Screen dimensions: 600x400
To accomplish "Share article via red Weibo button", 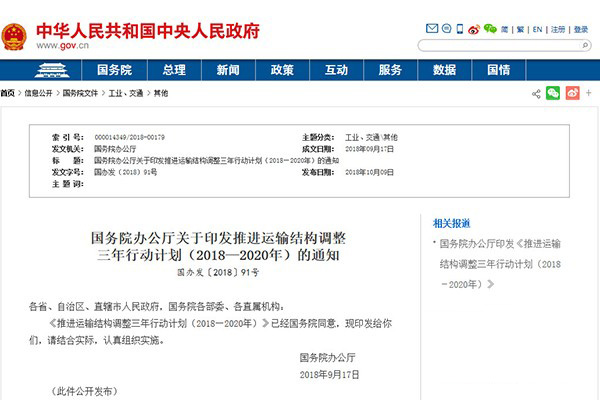I will click(572, 93).
